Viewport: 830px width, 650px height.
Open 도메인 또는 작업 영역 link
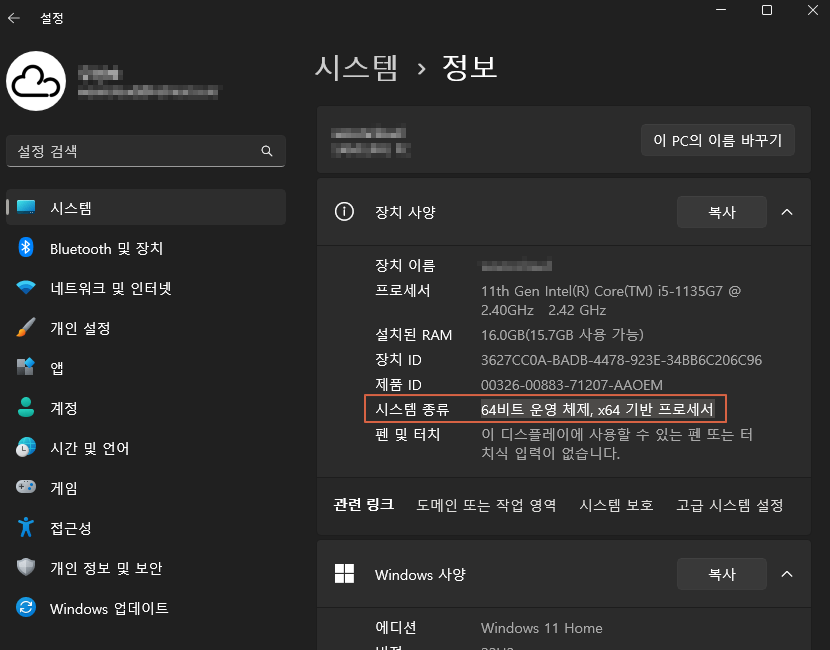486,505
